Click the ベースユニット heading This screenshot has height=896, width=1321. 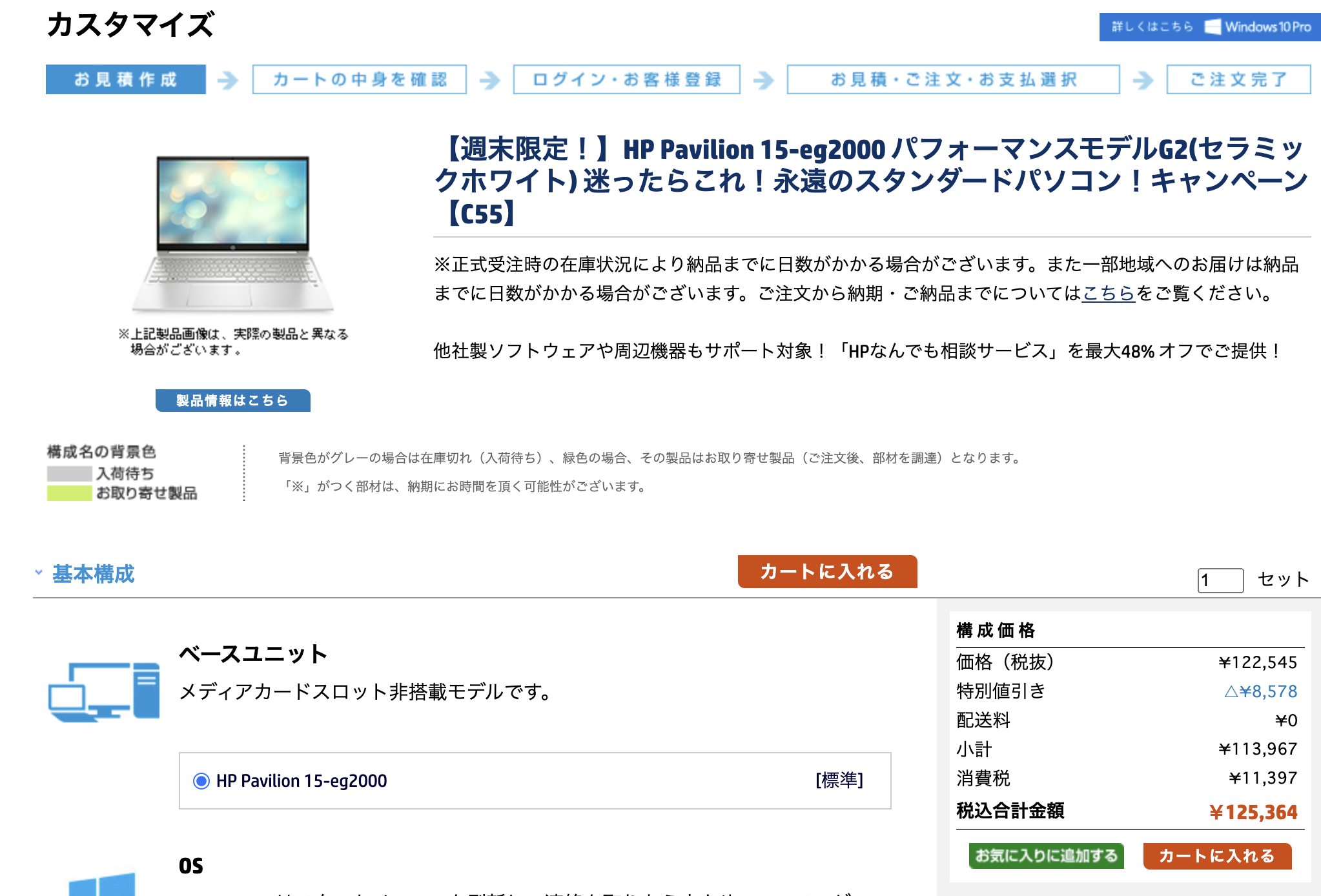pos(253,654)
